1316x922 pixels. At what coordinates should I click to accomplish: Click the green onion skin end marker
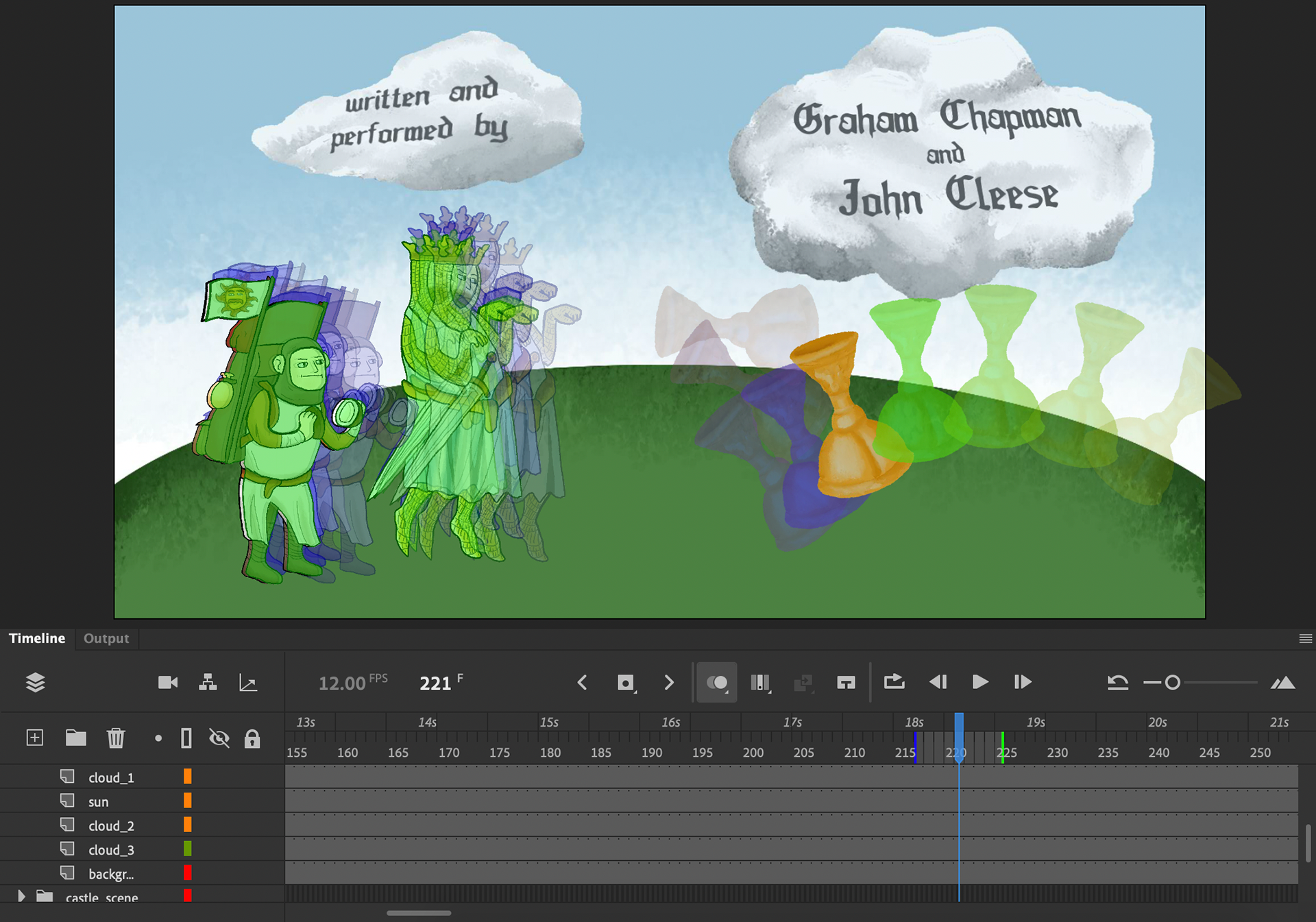coord(1002,747)
